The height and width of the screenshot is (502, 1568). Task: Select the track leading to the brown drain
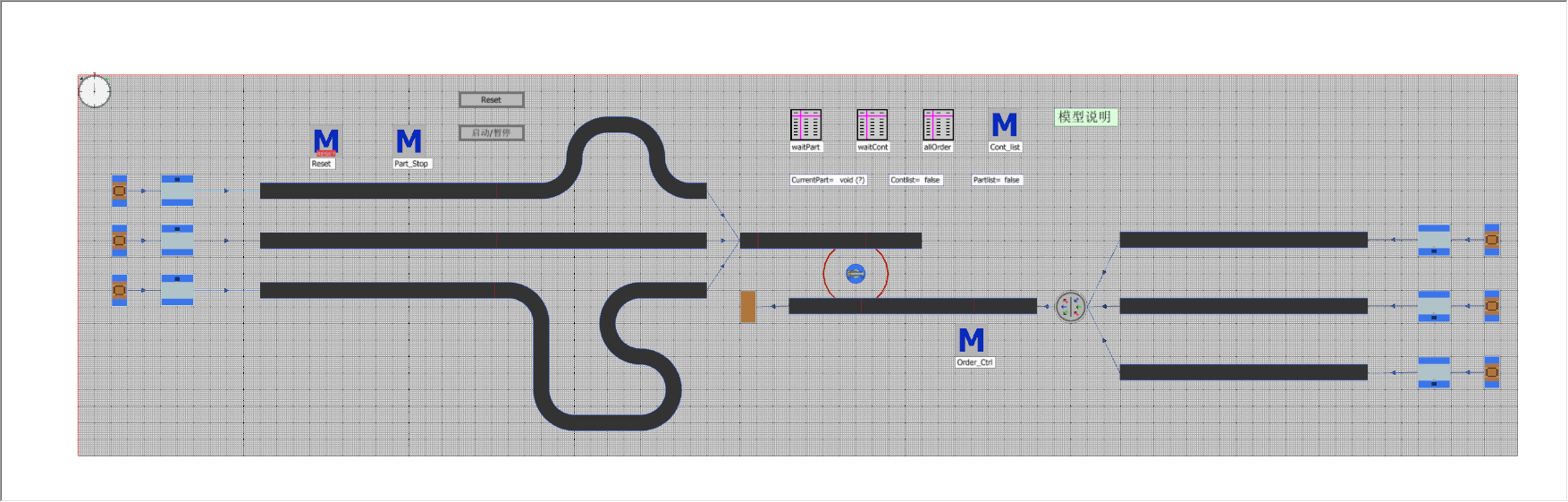coord(913,307)
